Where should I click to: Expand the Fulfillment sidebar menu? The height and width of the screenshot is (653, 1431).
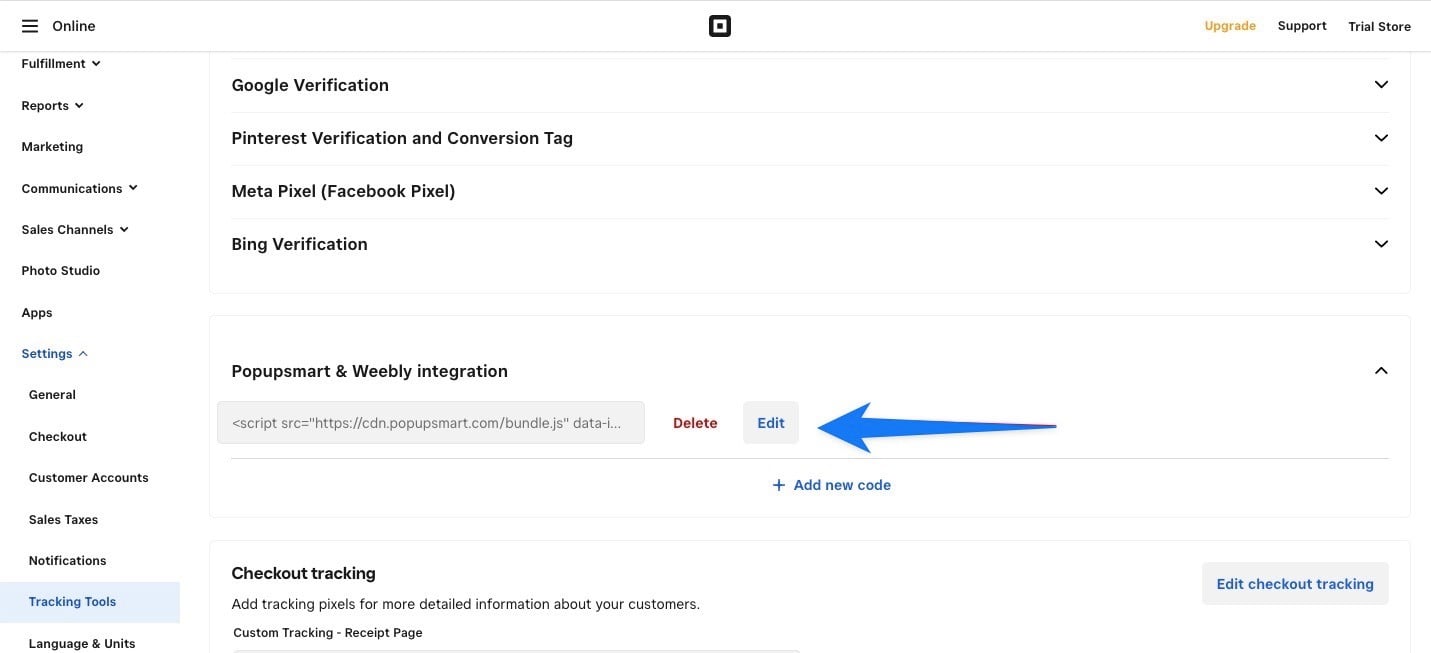coord(61,64)
